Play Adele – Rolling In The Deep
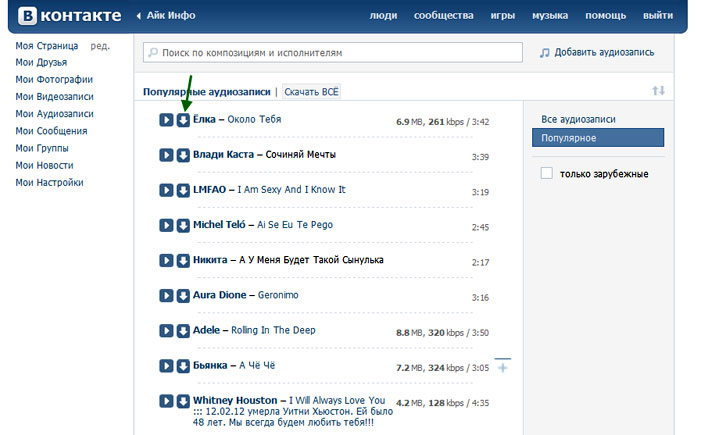 166,331
